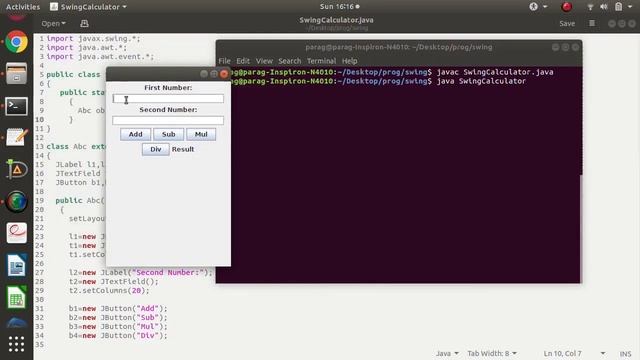Click the Mul button in the calculator

tap(201, 134)
